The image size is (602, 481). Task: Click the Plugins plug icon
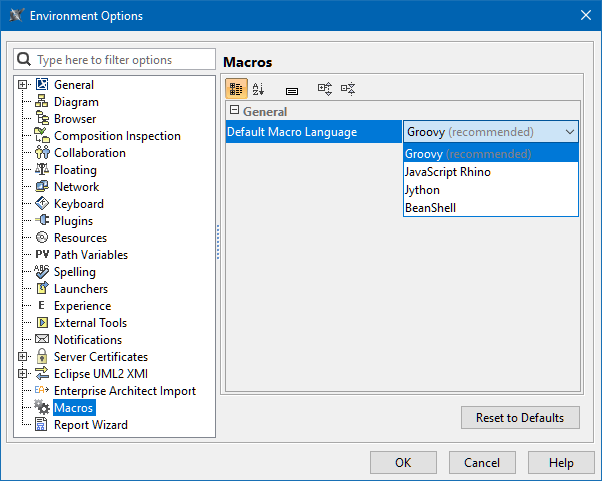42,220
